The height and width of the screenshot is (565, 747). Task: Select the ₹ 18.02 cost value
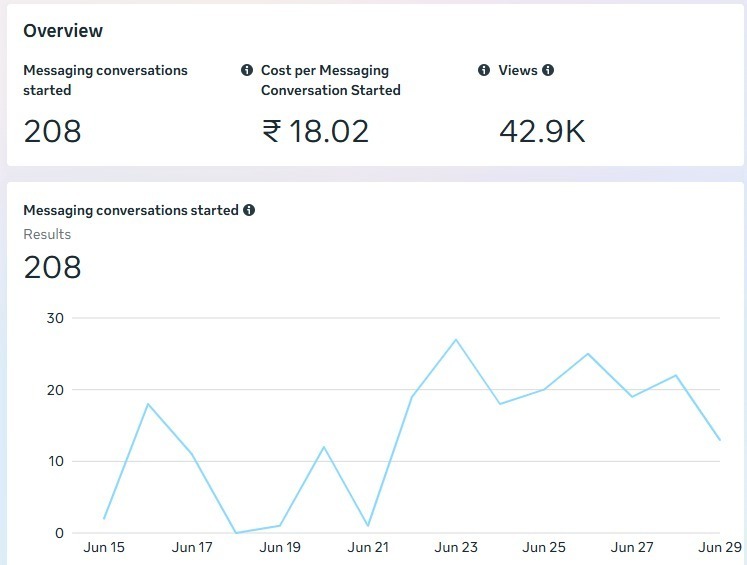point(315,131)
